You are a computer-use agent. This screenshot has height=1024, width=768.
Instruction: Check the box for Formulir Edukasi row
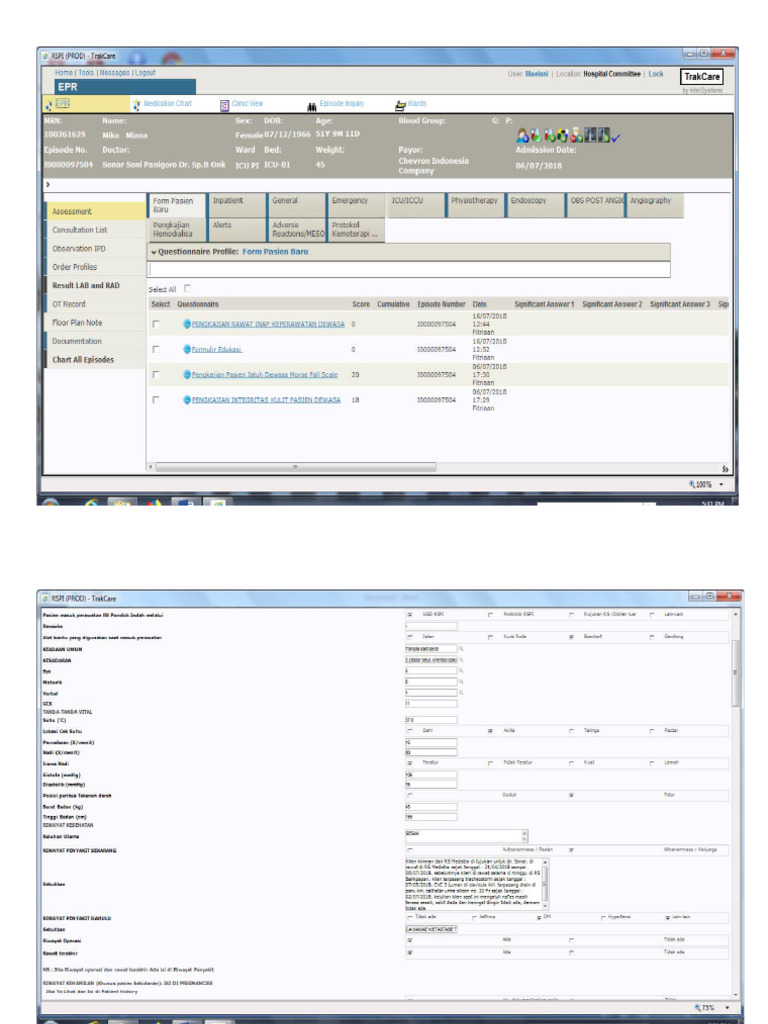point(155,350)
